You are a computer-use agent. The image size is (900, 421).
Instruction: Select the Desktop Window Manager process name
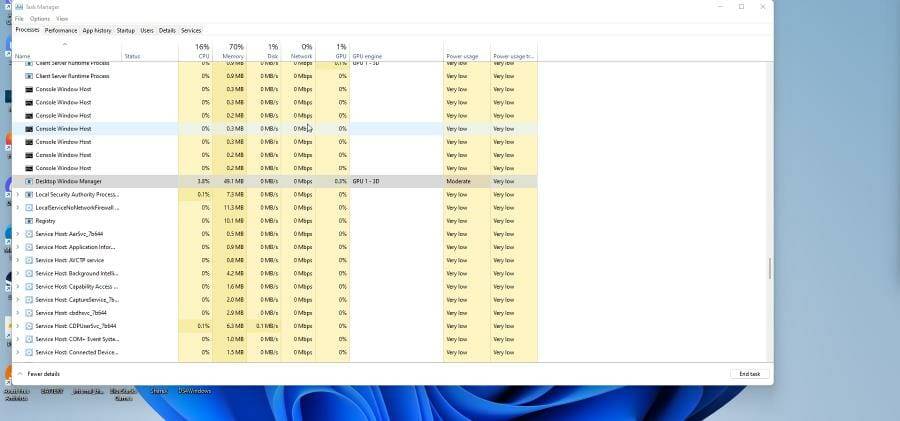point(68,181)
